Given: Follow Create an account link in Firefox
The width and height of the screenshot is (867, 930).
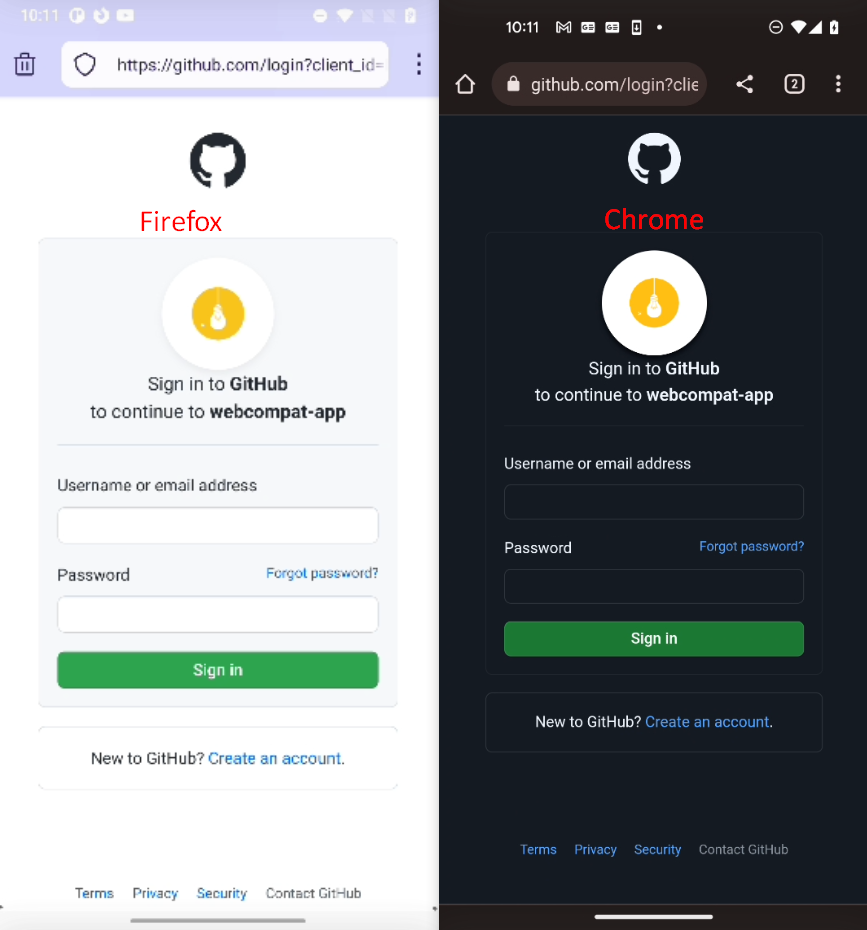Looking at the screenshot, I should [x=275, y=758].
